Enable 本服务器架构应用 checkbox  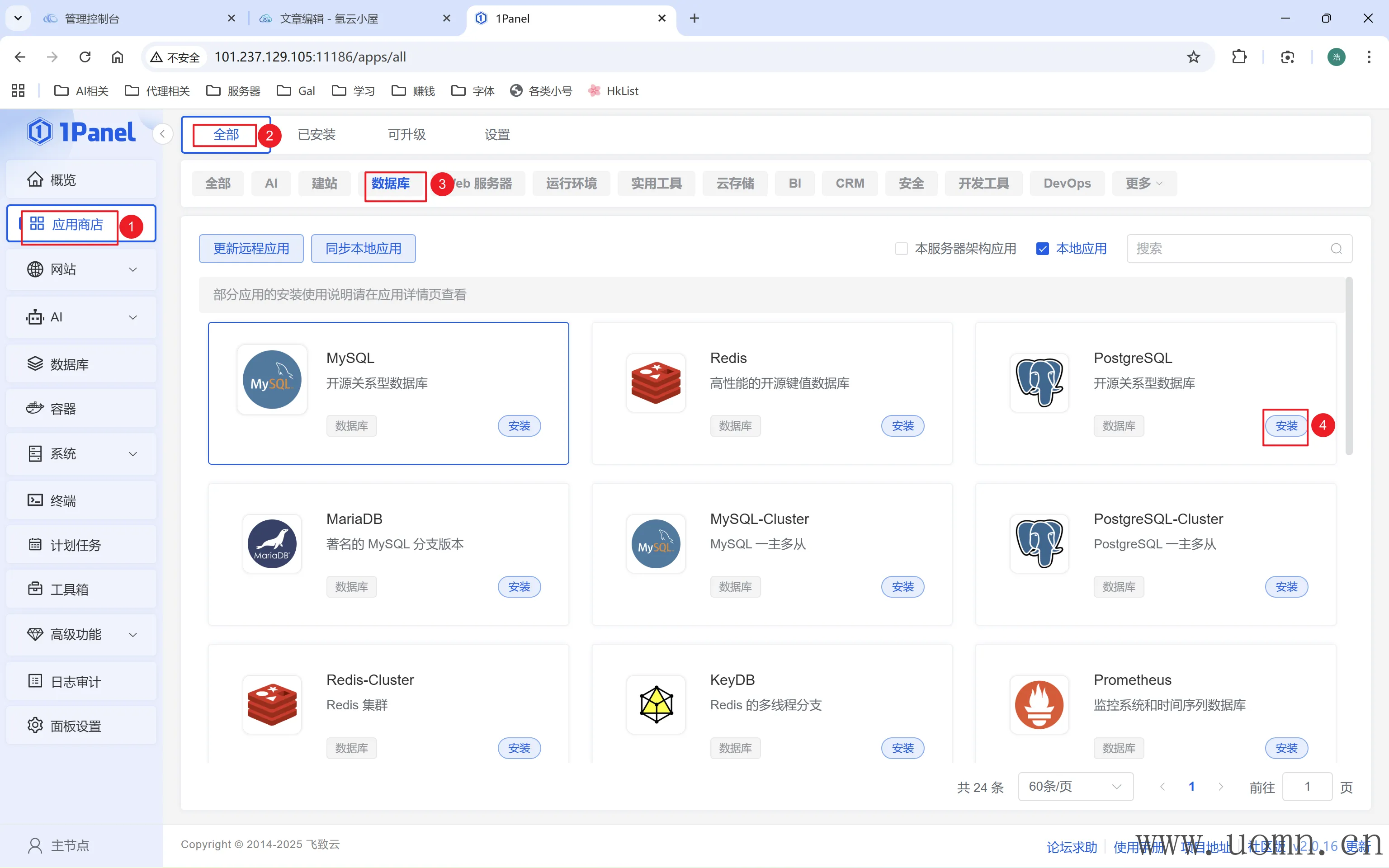coord(901,249)
